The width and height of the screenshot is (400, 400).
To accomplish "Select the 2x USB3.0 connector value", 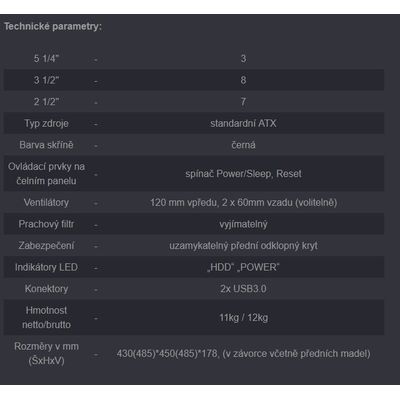I will tap(243, 289).
